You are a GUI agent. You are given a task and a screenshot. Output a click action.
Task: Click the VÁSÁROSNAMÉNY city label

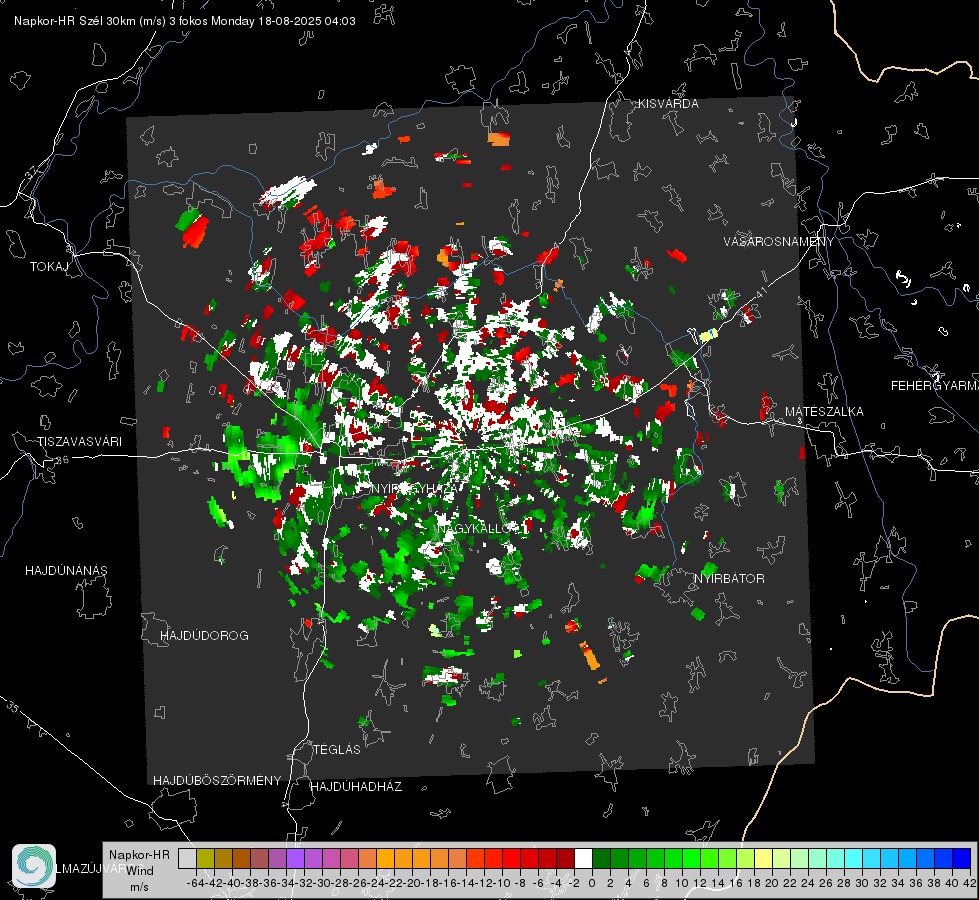point(779,242)
